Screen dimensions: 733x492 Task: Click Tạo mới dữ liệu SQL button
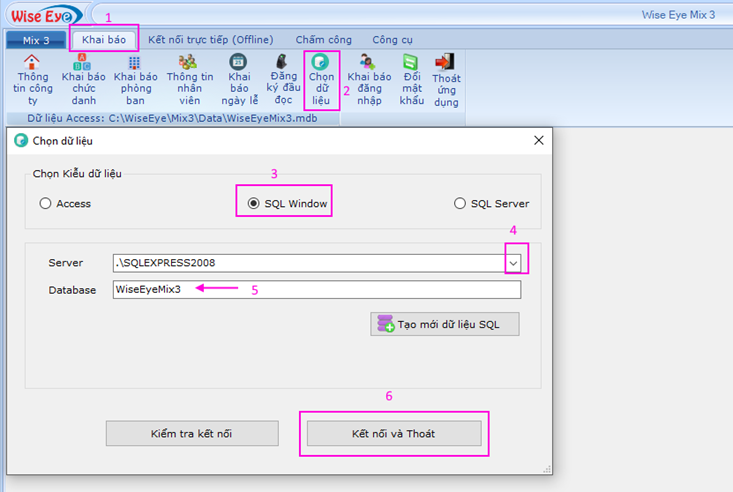(445, 324)
